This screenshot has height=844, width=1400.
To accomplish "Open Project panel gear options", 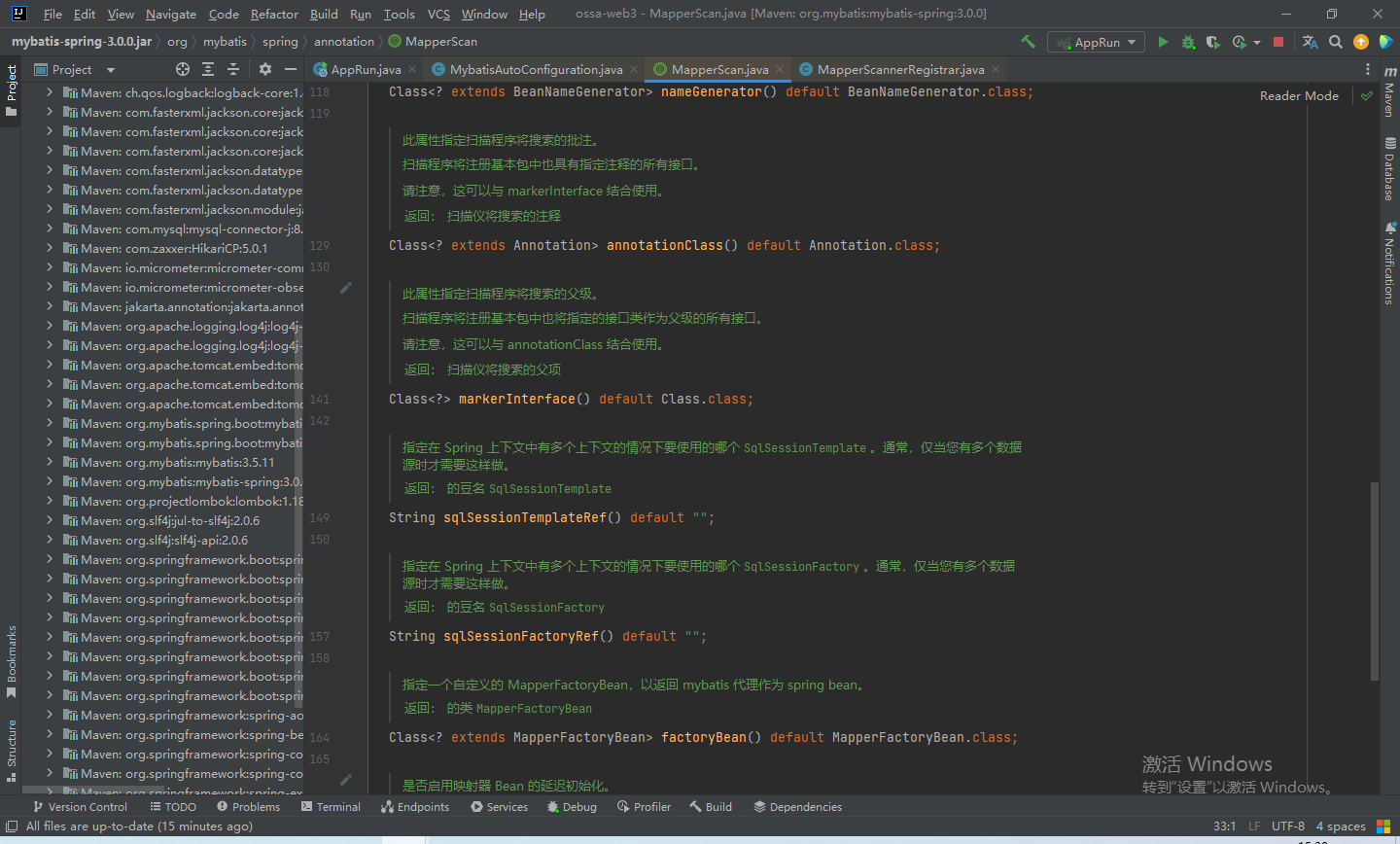I will (265, 69).
